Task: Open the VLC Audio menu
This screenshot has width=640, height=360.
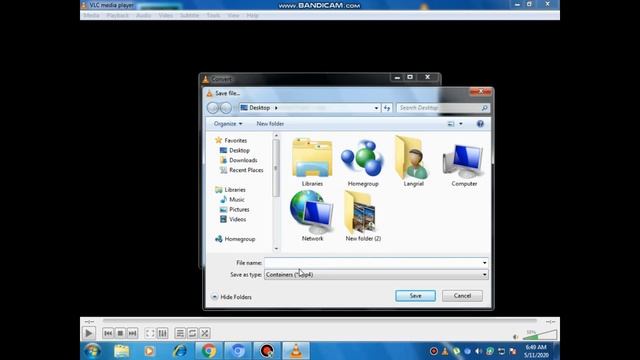Action: pyautogui.click(x=143, y=16)
